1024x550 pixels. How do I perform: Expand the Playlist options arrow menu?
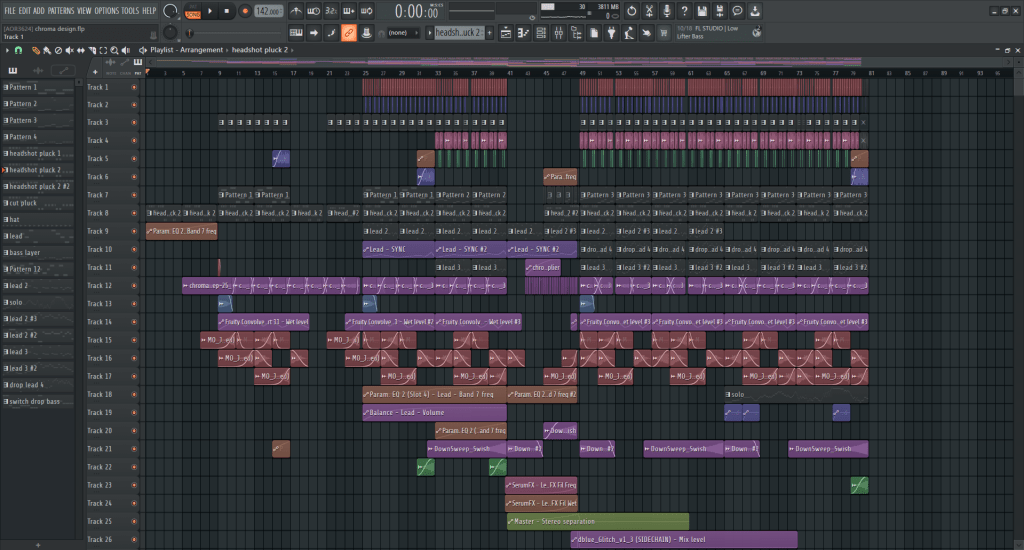click(x=8, y=49)
